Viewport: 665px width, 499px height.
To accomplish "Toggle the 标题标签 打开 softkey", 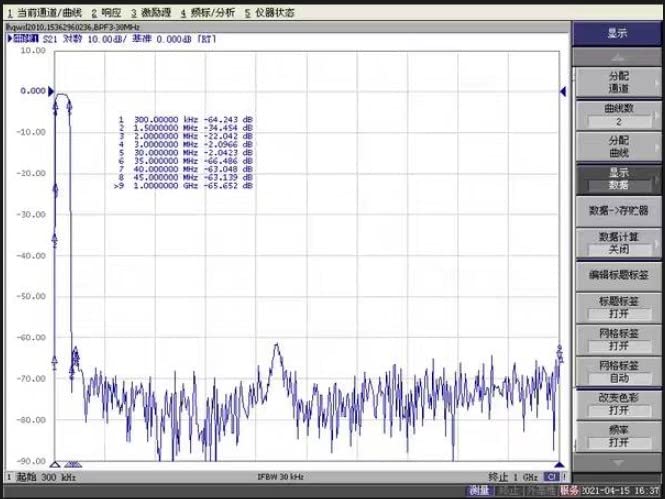I will click(x=618, y=308).
